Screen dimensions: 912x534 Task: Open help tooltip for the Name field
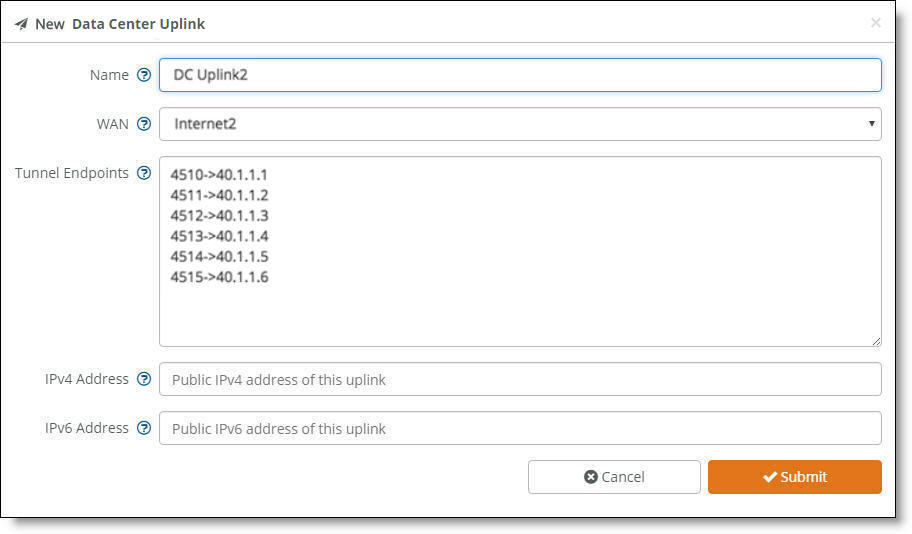click(x=144, y=75)
